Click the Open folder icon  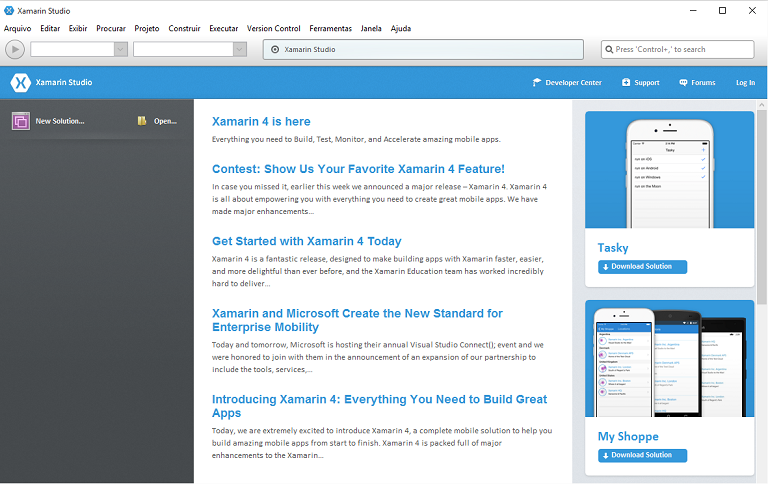[x=142, y=121]
